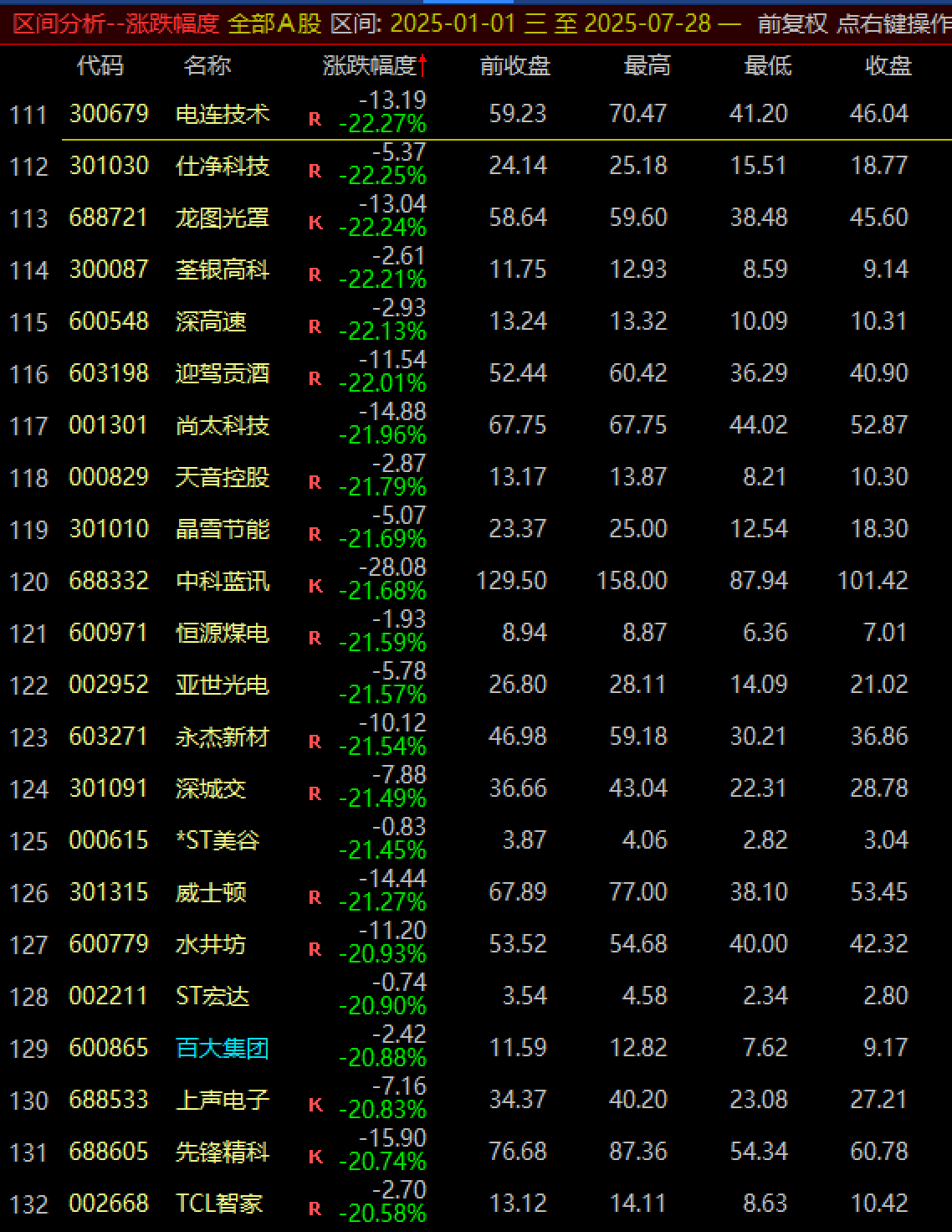The image size is (952, 1232).
Task: Click the R icon beside 水井坊
Action: click(315, 949)
